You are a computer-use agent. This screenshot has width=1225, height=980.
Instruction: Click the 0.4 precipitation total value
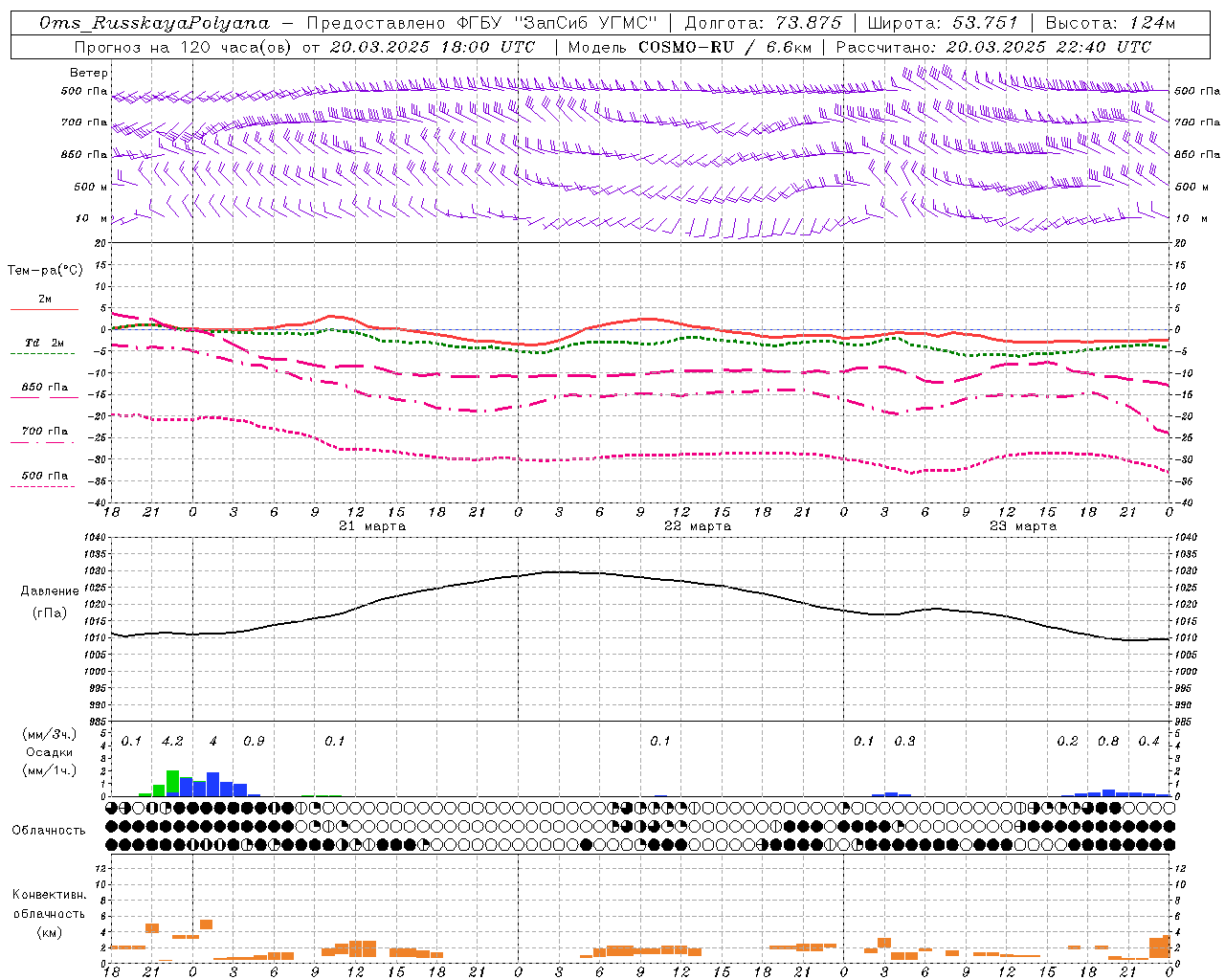coord(1148,742)
